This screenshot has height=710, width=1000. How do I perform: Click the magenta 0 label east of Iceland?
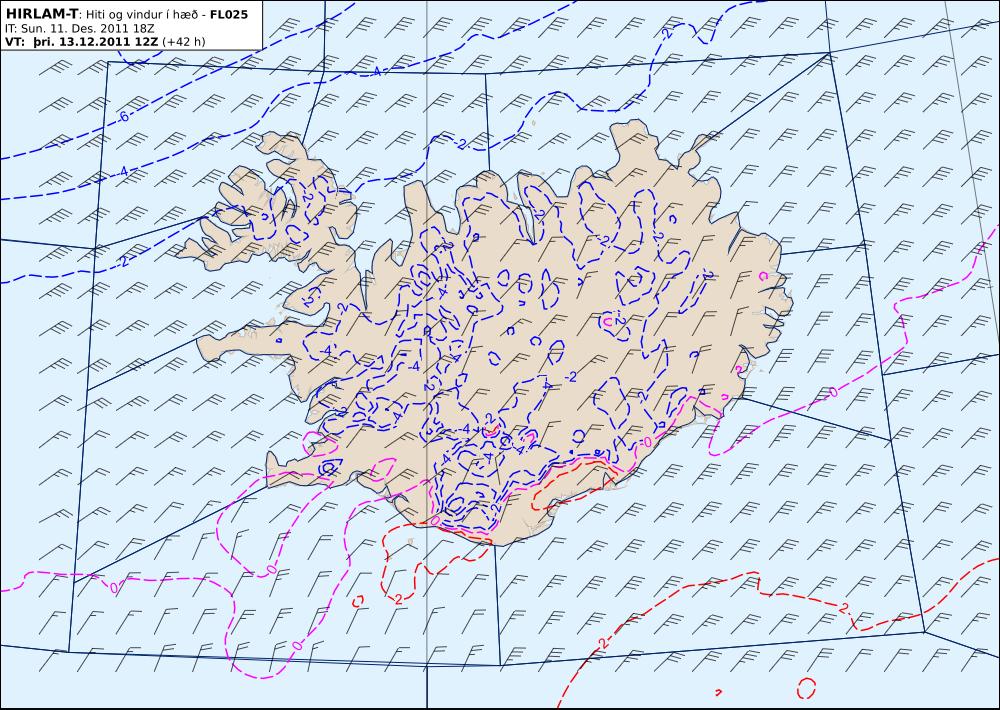(x=833, y=392)
